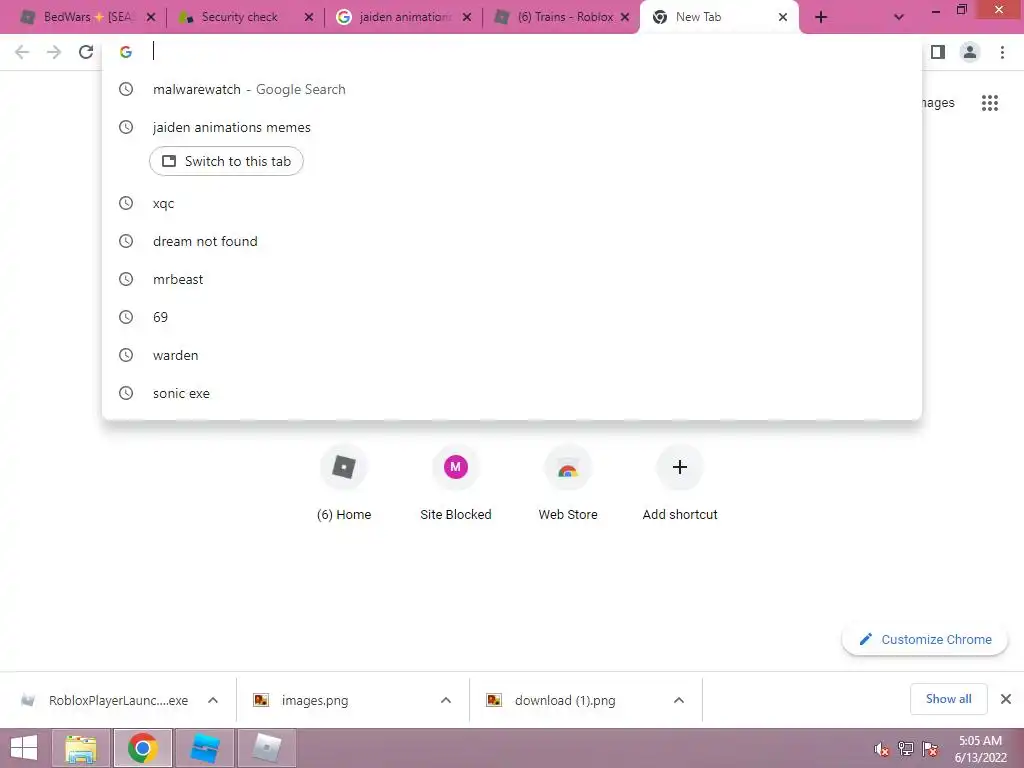Toggle the side panel icon
This screenshot has width=1024, height=768.
coord(938,52)
